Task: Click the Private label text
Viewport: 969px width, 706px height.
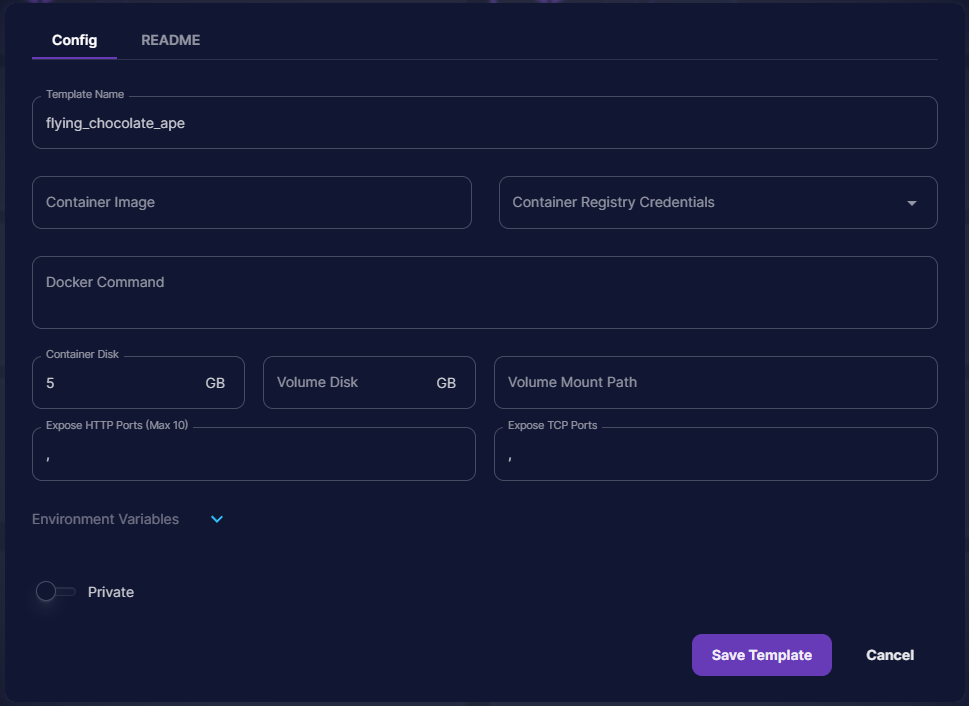Action: point(111,592)
